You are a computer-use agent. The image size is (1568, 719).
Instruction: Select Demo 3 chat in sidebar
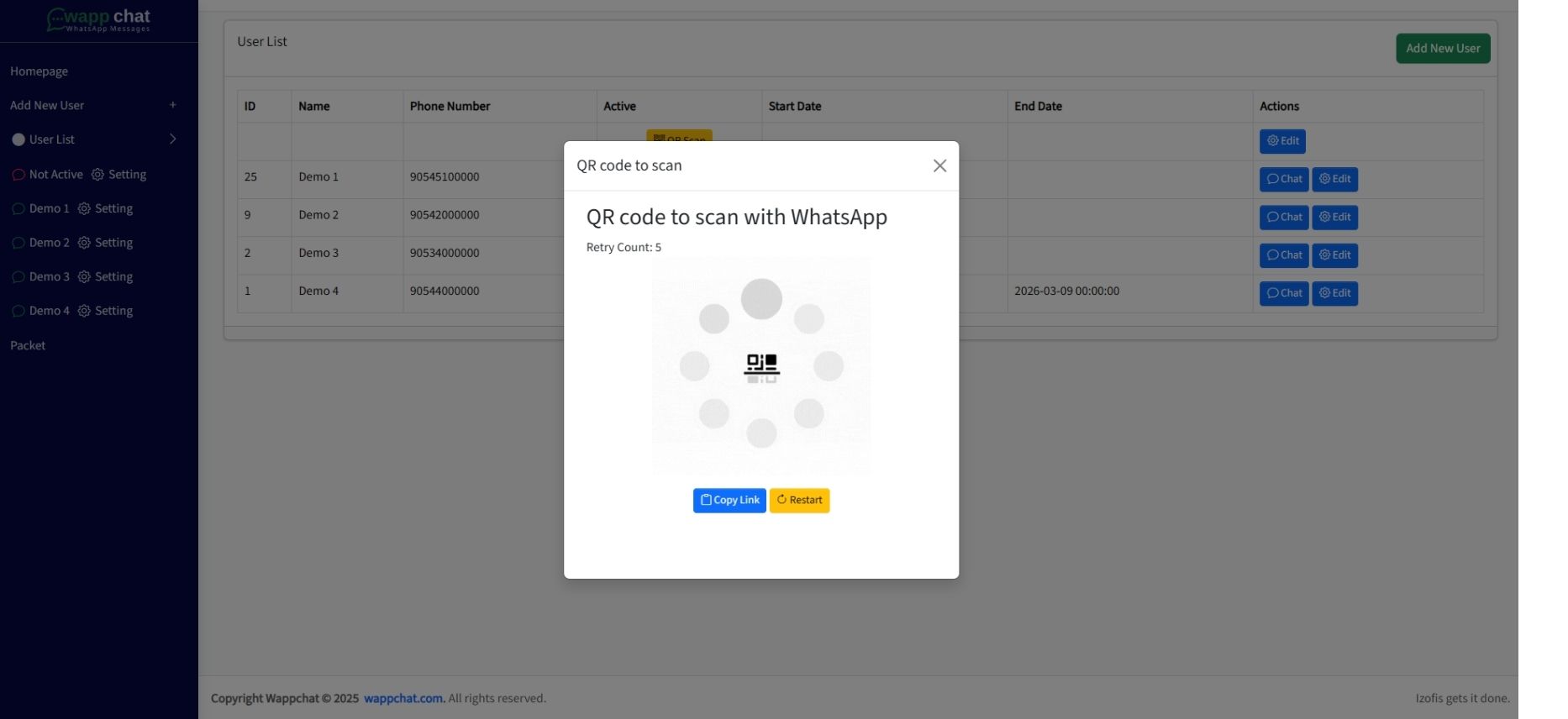click(41, 276)
